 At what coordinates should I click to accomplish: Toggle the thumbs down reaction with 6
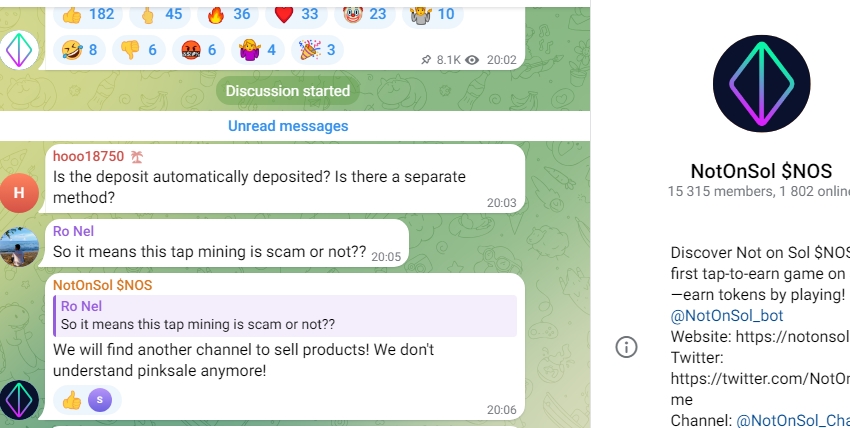[139, 50]
